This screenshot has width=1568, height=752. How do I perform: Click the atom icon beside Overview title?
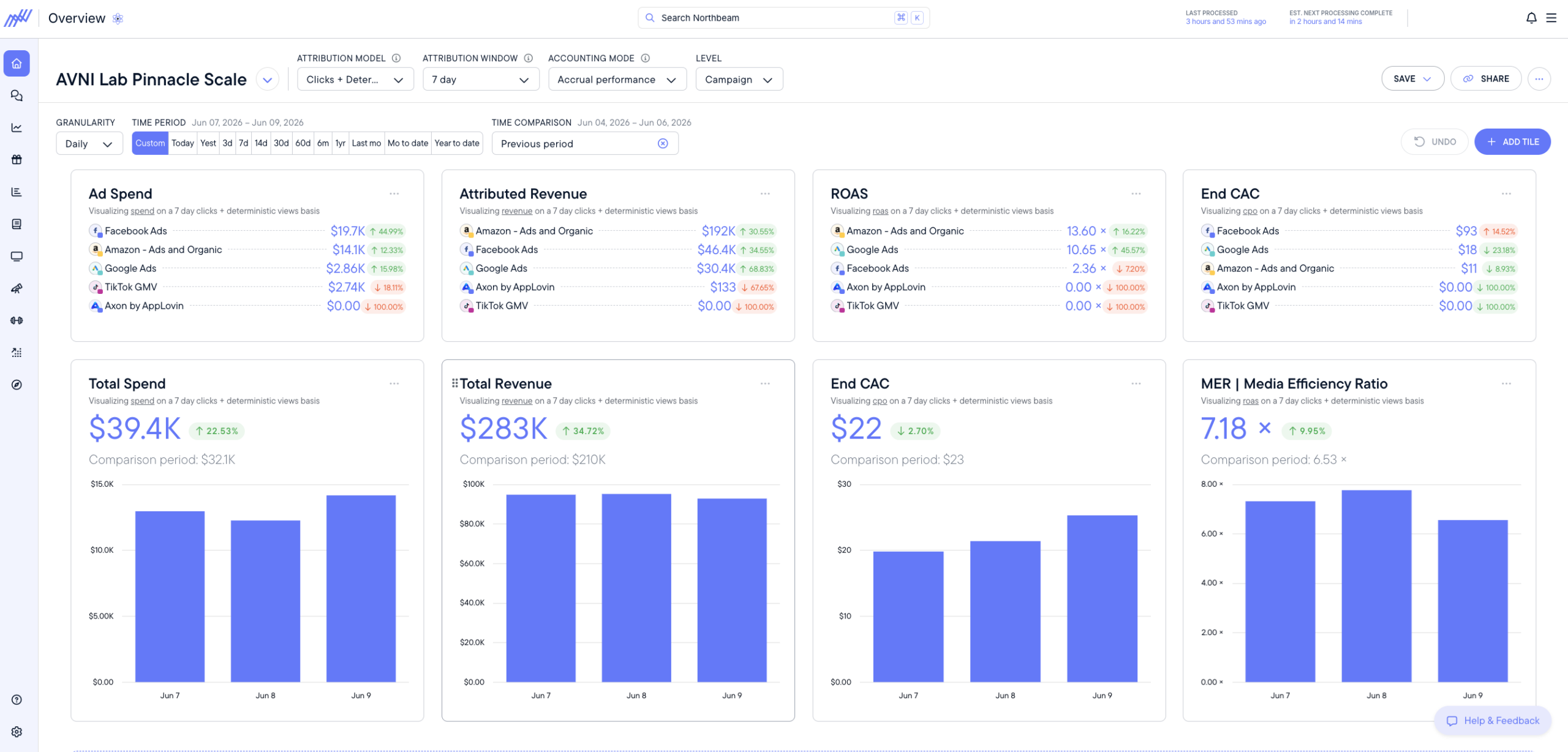pos(118,18)
